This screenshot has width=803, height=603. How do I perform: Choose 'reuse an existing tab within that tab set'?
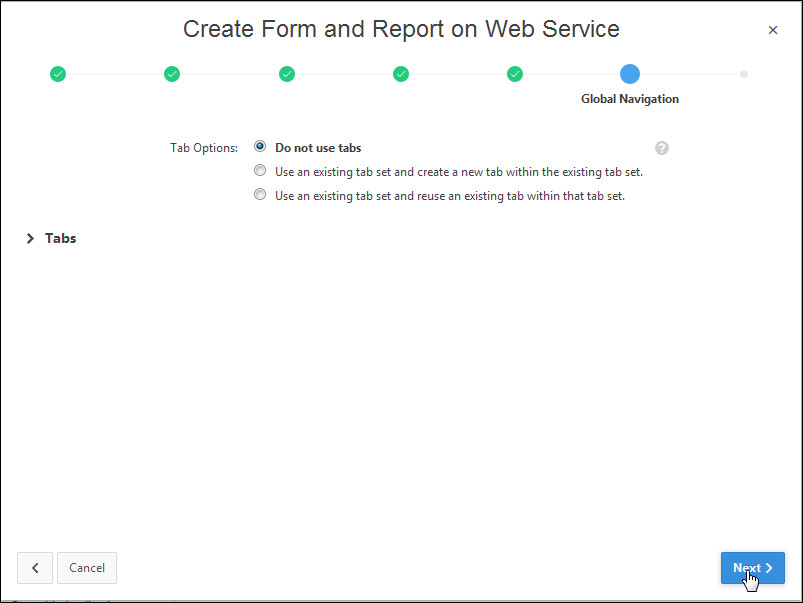(x=260, y=194)
